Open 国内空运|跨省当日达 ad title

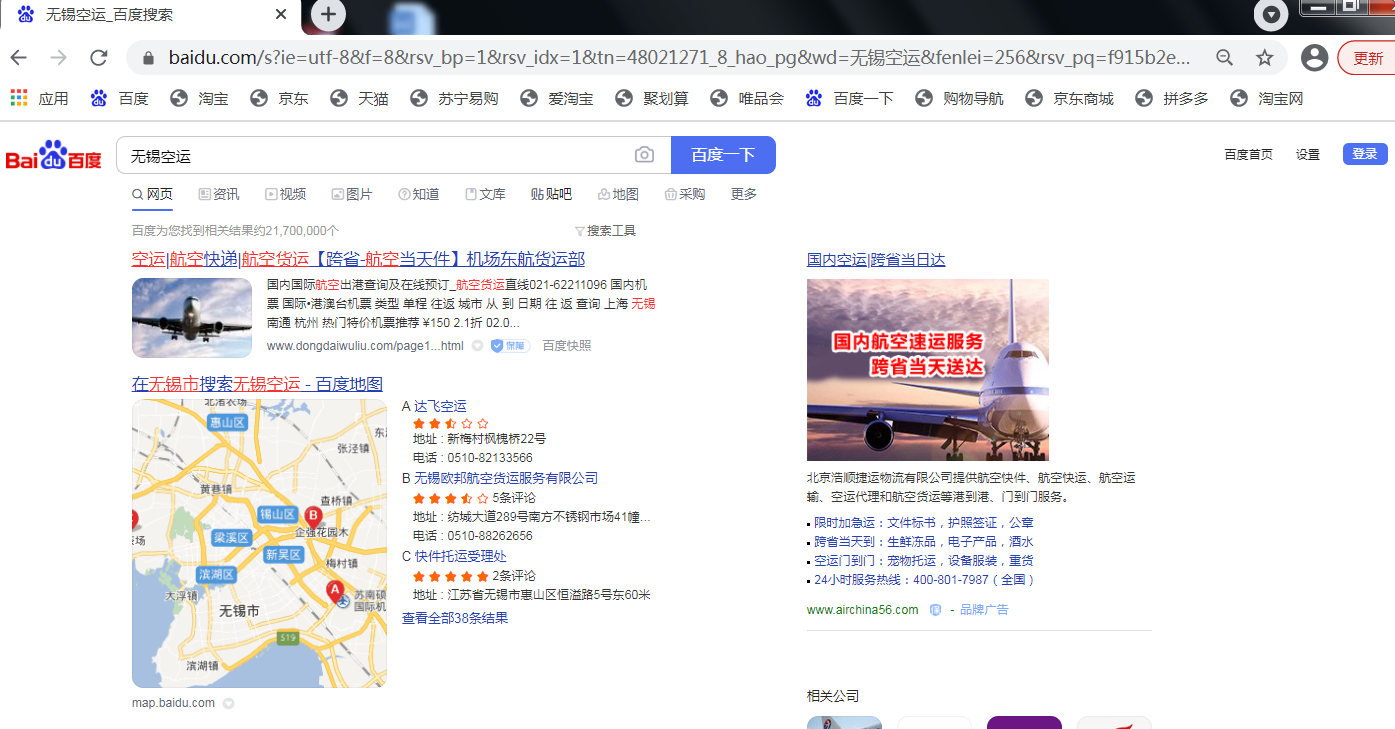click(876, 260)
